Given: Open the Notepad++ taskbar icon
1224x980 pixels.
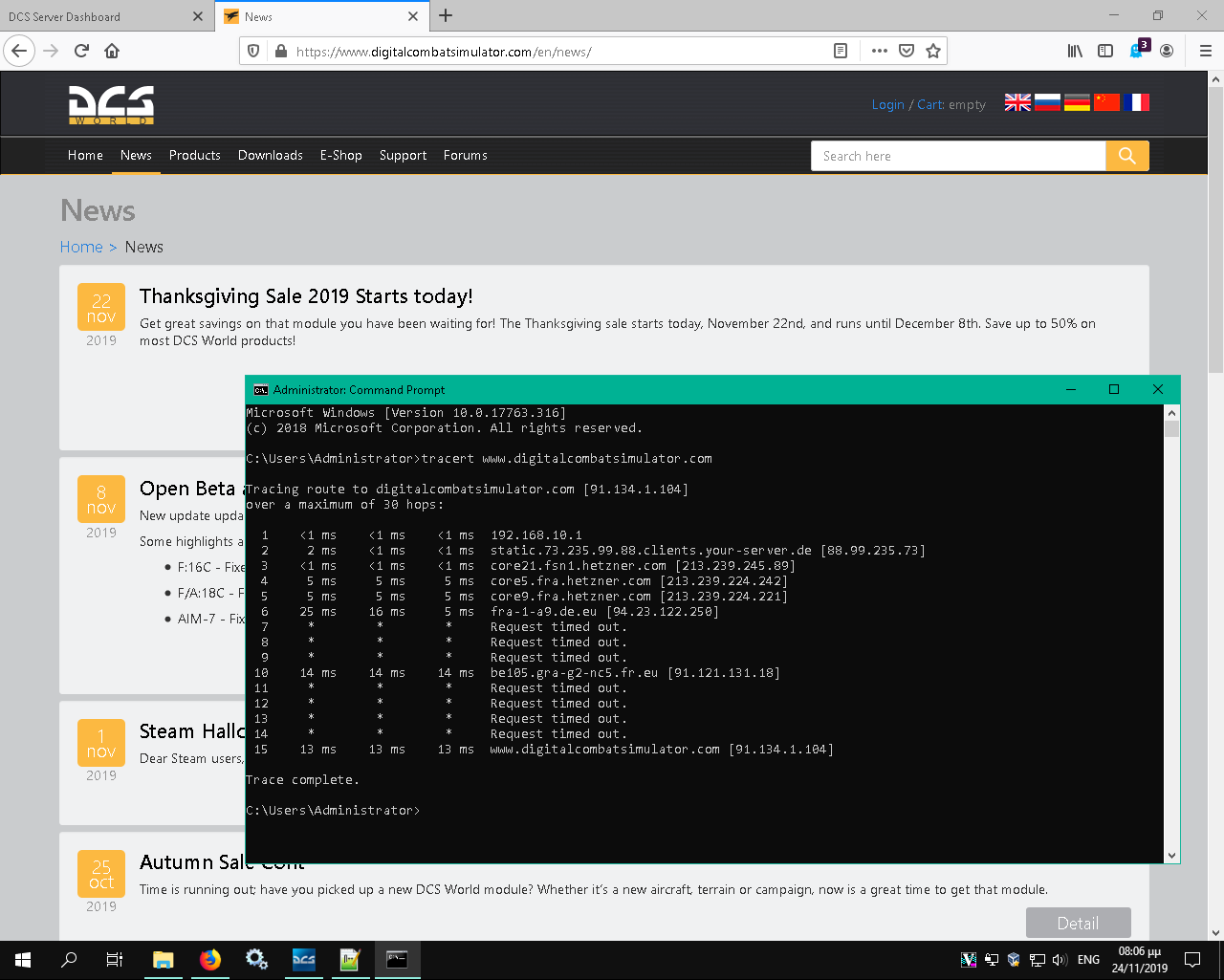Looking at the screenshot, I should pyautogui.click(x=350, y=960).
